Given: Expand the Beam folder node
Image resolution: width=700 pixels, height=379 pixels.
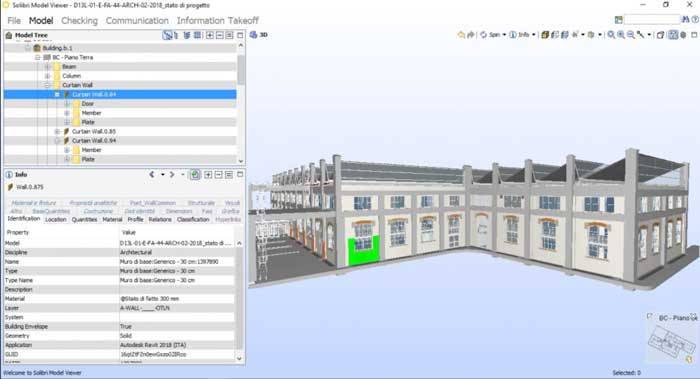Looking at the screenshot, I should point(47,67).
